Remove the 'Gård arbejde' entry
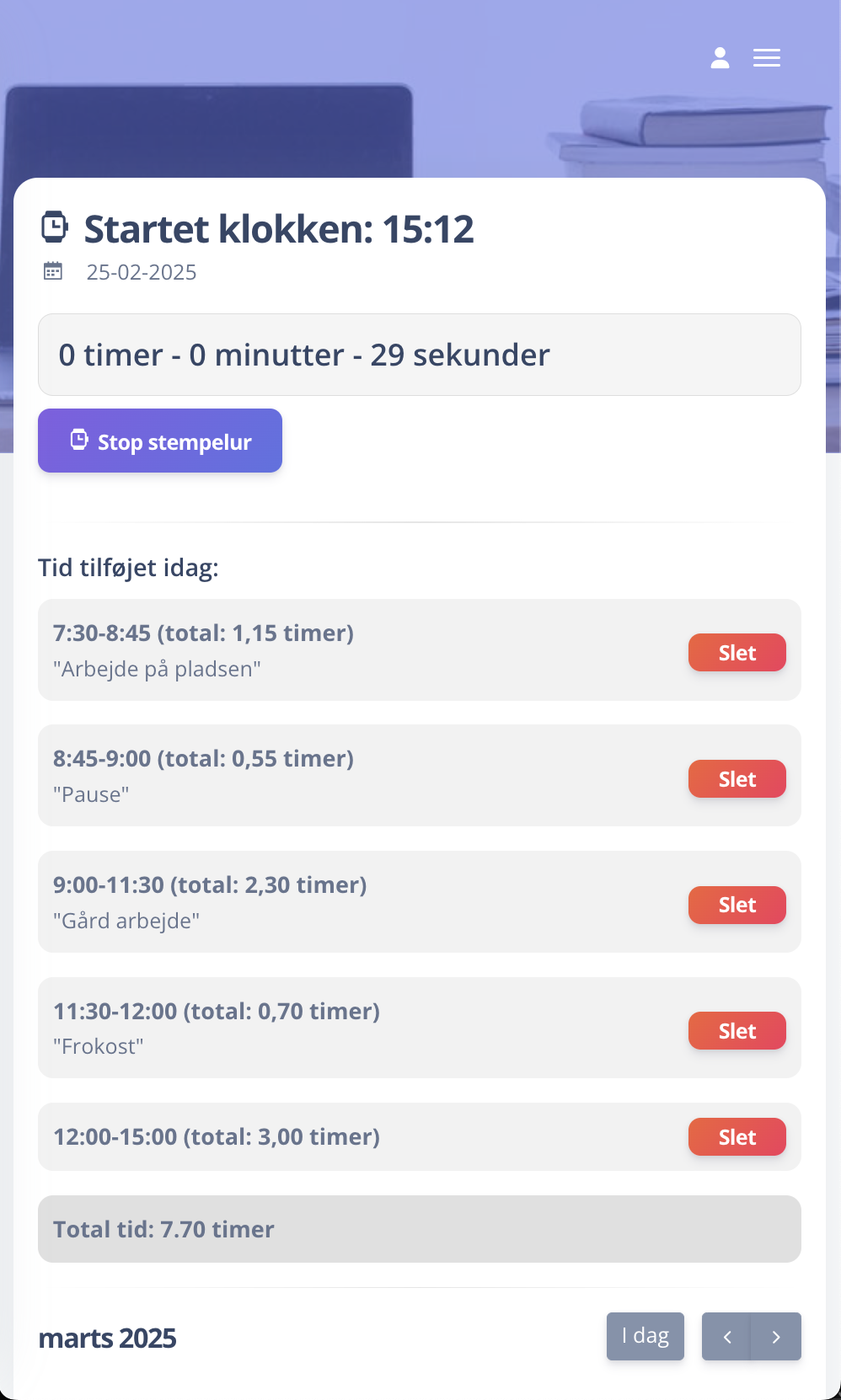Image resolution: width=841 pixels, height=1400 pixels. 737,905
